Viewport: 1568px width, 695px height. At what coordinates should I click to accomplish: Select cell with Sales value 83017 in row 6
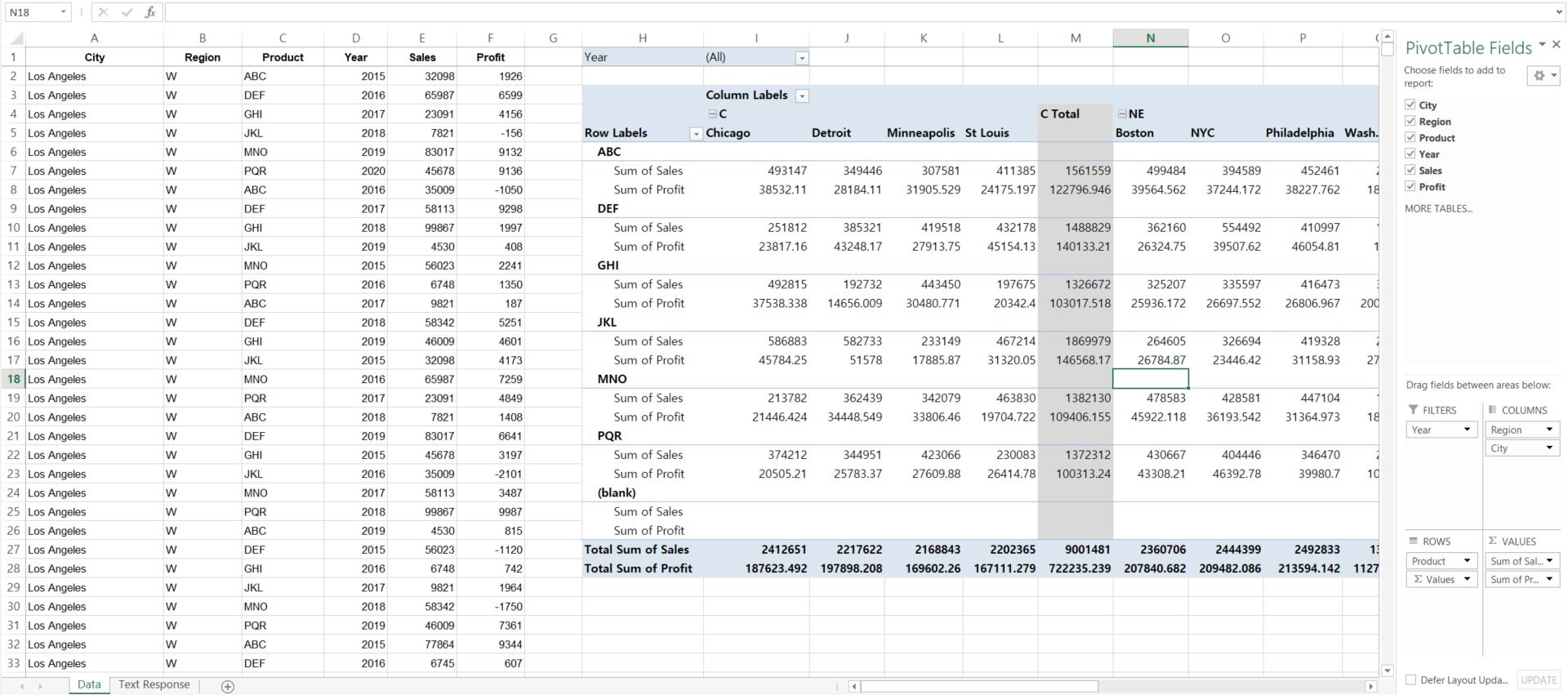422,152
